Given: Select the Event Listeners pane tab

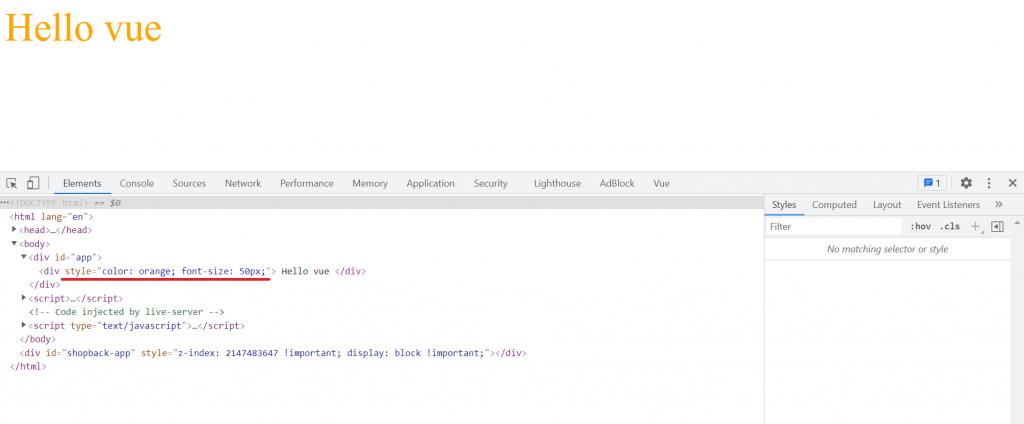Looking at the screenshot, I should tap(948, 204).
